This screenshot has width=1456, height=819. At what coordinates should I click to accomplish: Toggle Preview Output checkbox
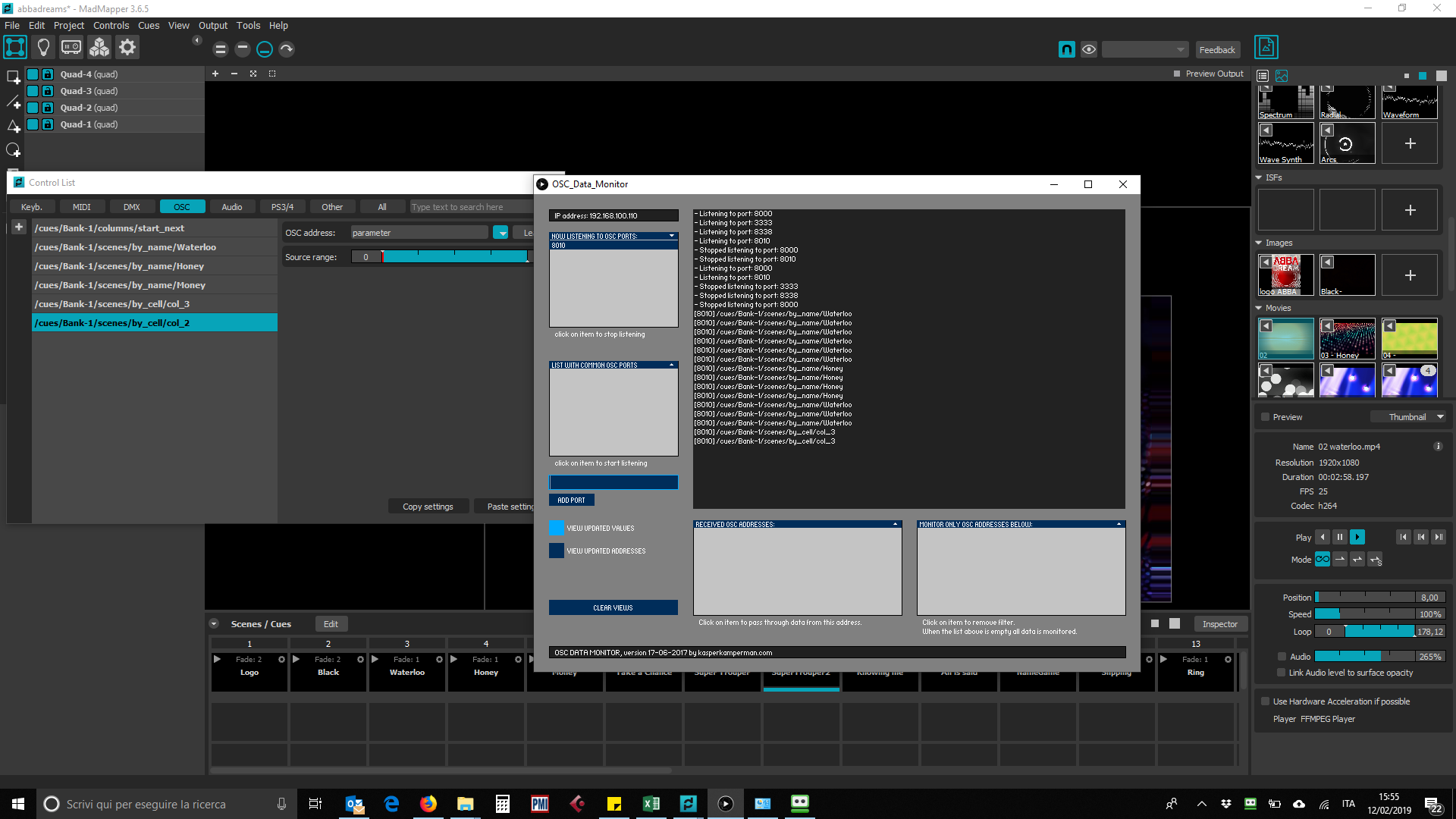pyautogui.click(x=1177, y=74)
